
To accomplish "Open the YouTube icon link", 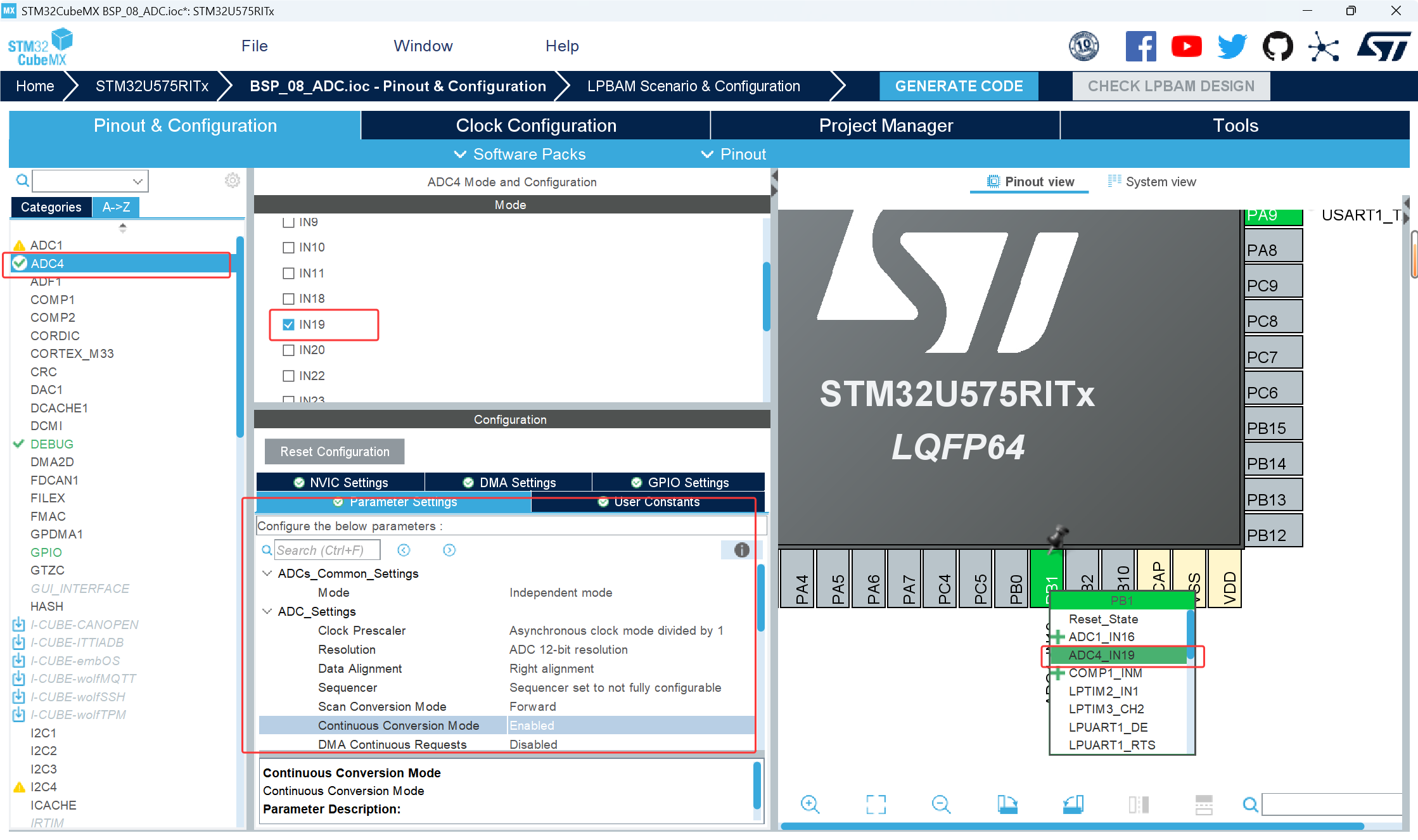I will (1186, 46).
